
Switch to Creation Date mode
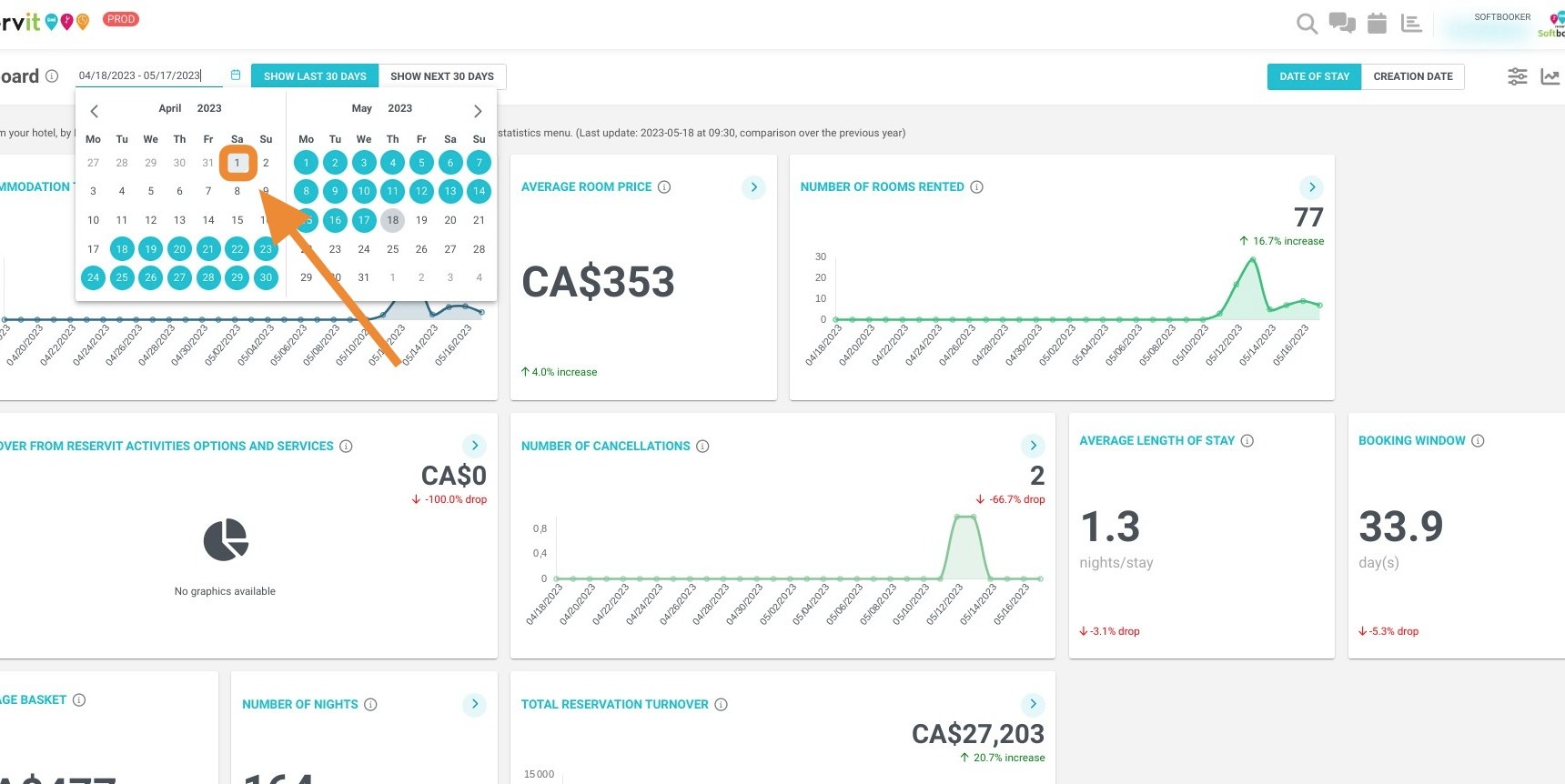[x=1413, y=76]
